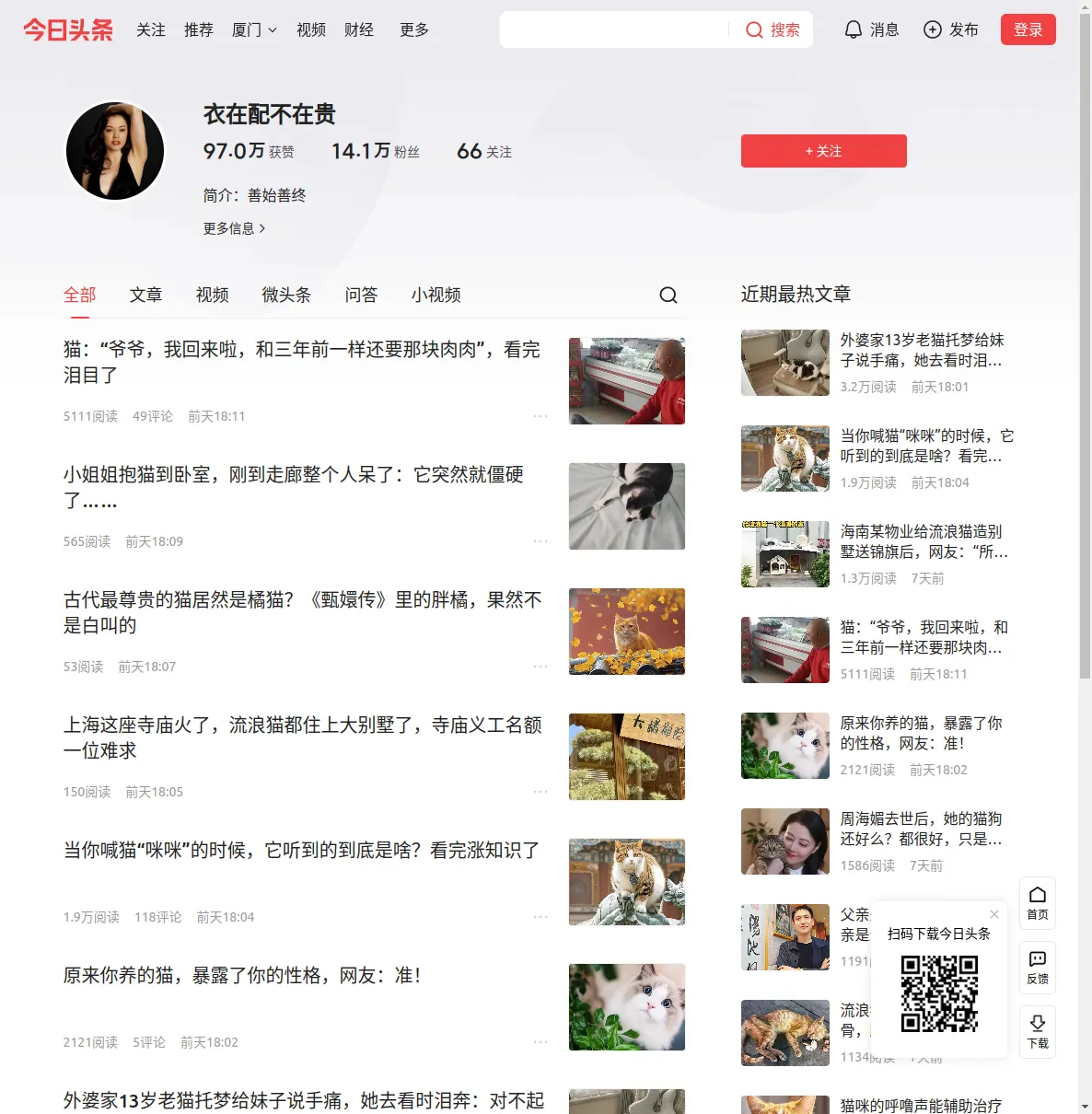Open more options for 当你喊猫咪咪 article
Viewport: 1092px width, 1114px height.
[540, 917]
